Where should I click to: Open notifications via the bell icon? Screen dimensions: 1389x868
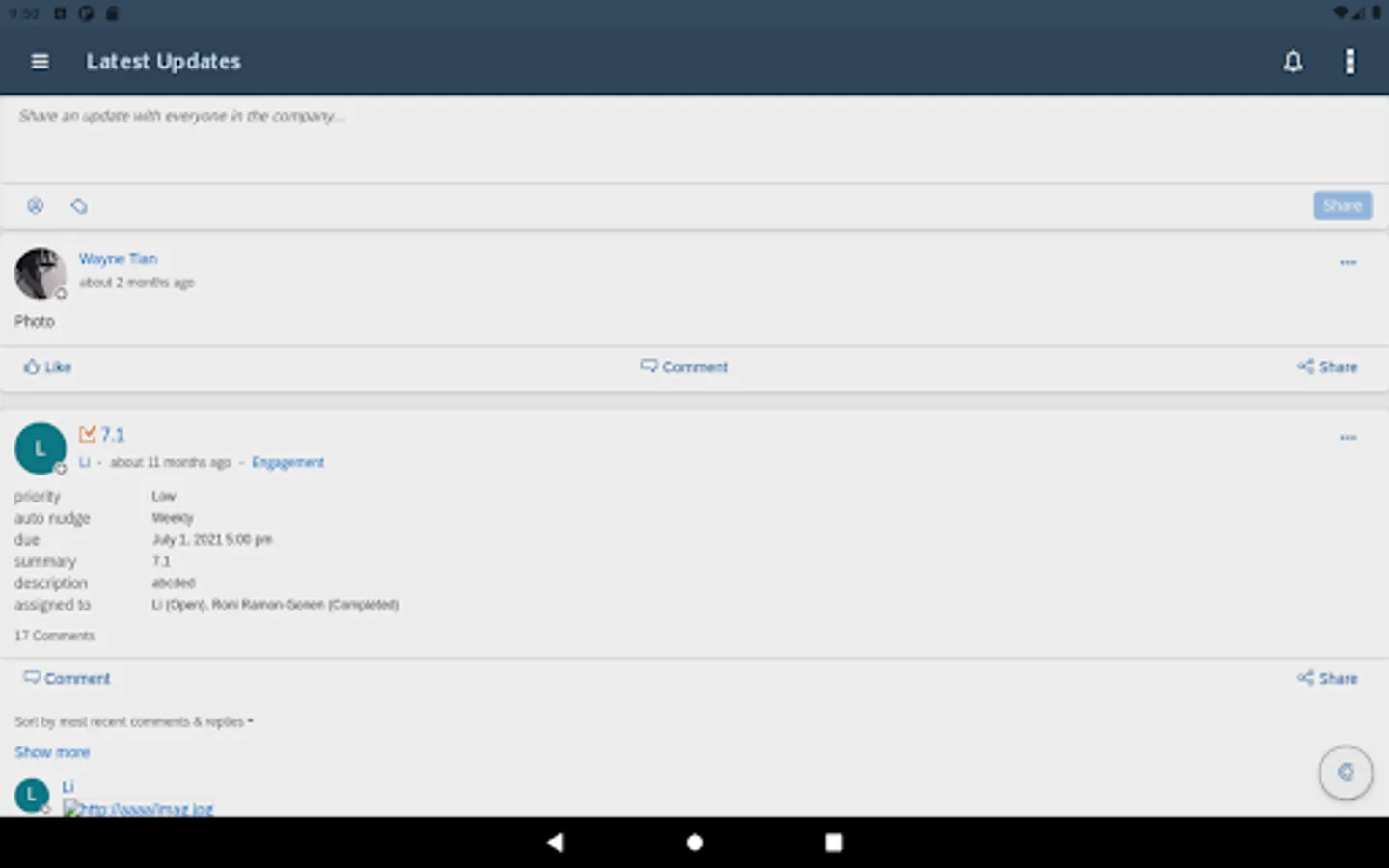click(1293, 61)
